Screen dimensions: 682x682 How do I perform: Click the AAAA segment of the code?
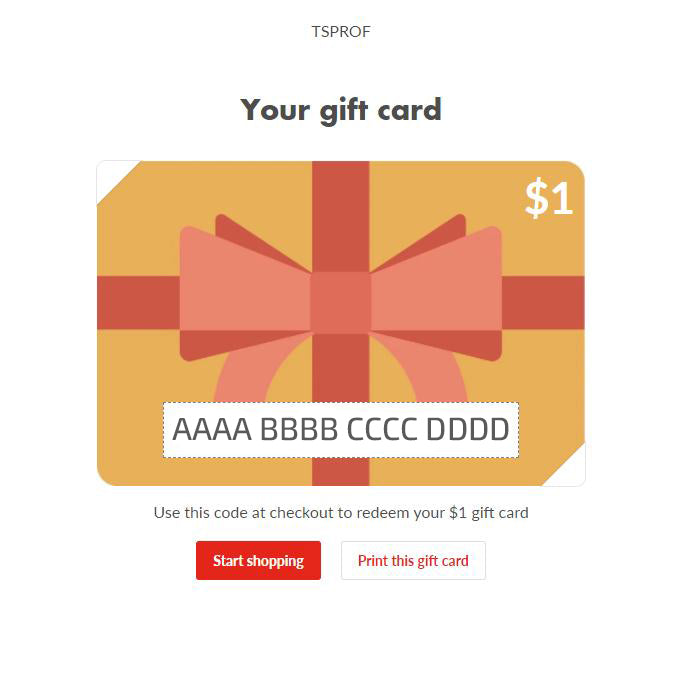(212, 429)
